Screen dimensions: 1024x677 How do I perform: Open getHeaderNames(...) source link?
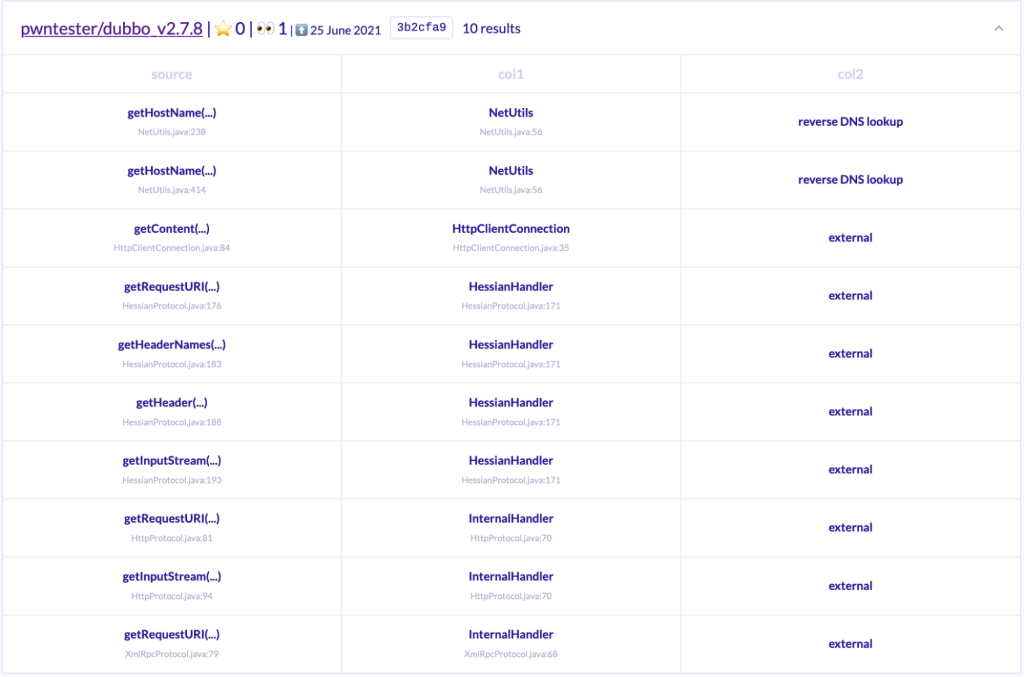tap(171, 345)
